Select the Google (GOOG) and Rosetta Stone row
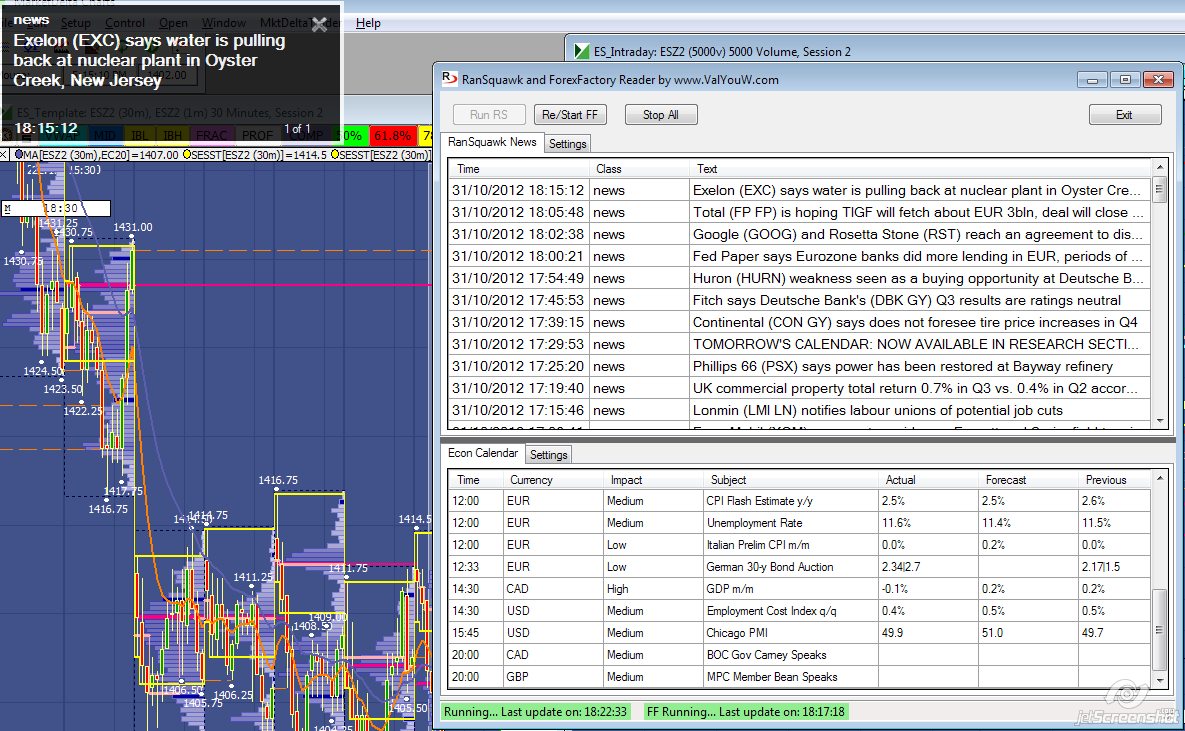Viewport: 1185px width, 731px height. (800, 234)
